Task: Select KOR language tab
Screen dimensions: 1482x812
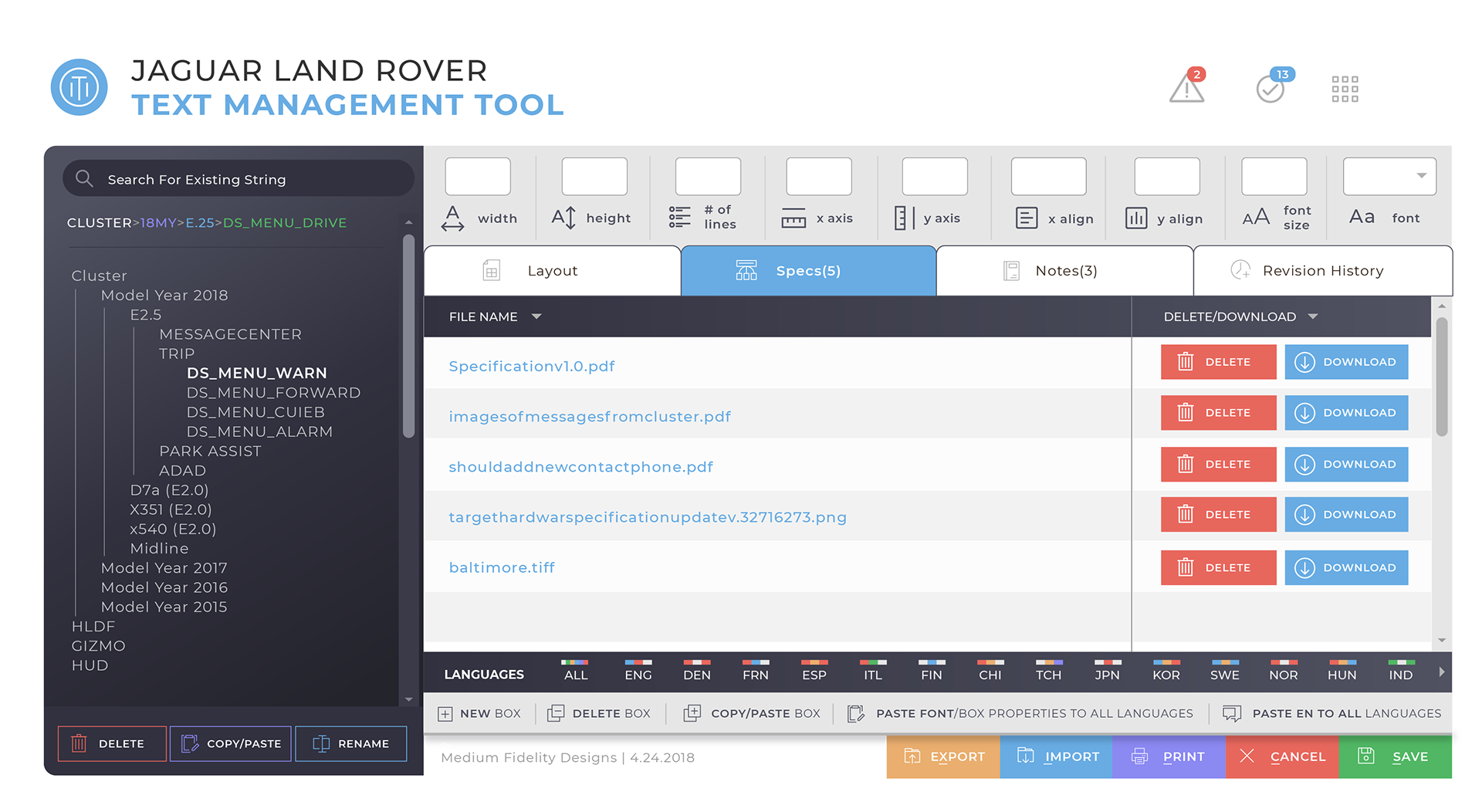Action: point(1166,670)
